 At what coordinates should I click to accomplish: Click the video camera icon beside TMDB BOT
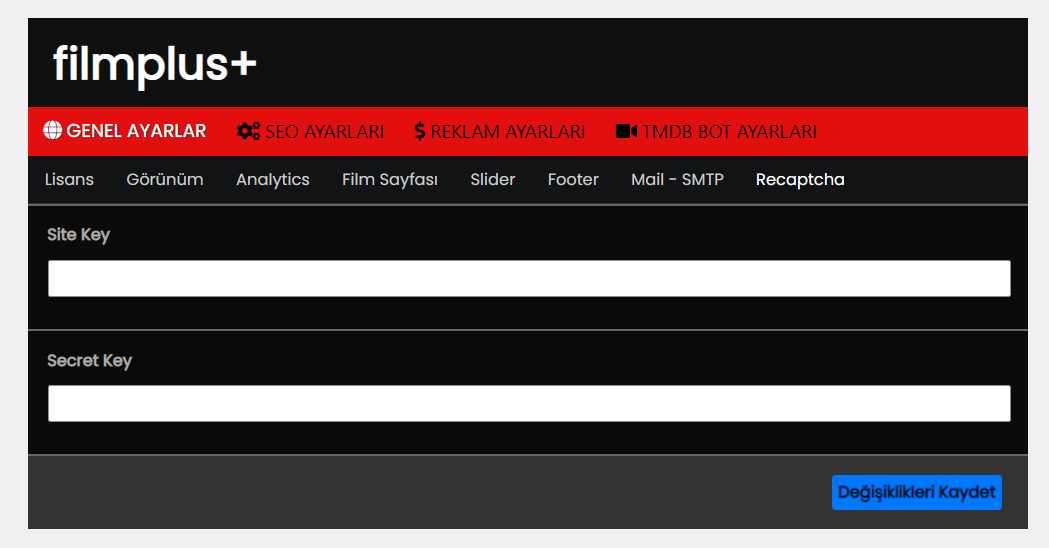[626, 131]
